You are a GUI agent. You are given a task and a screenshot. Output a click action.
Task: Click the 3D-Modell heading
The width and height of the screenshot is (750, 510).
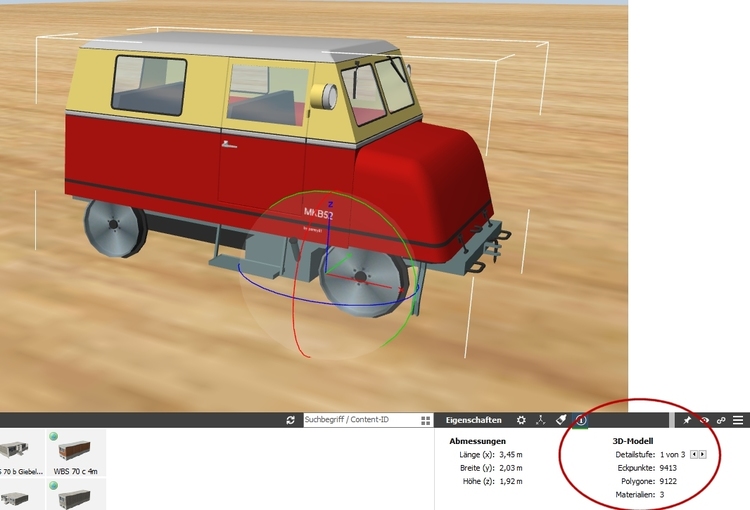click(x=633, y=441)
